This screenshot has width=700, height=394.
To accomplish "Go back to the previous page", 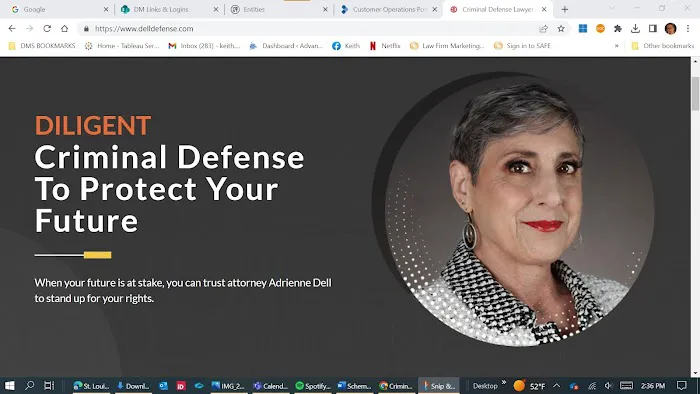I will [12, 29].
